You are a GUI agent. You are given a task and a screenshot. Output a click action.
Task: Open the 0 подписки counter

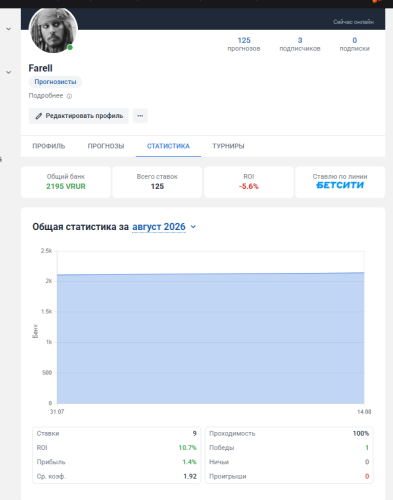(x=355, y=44)
